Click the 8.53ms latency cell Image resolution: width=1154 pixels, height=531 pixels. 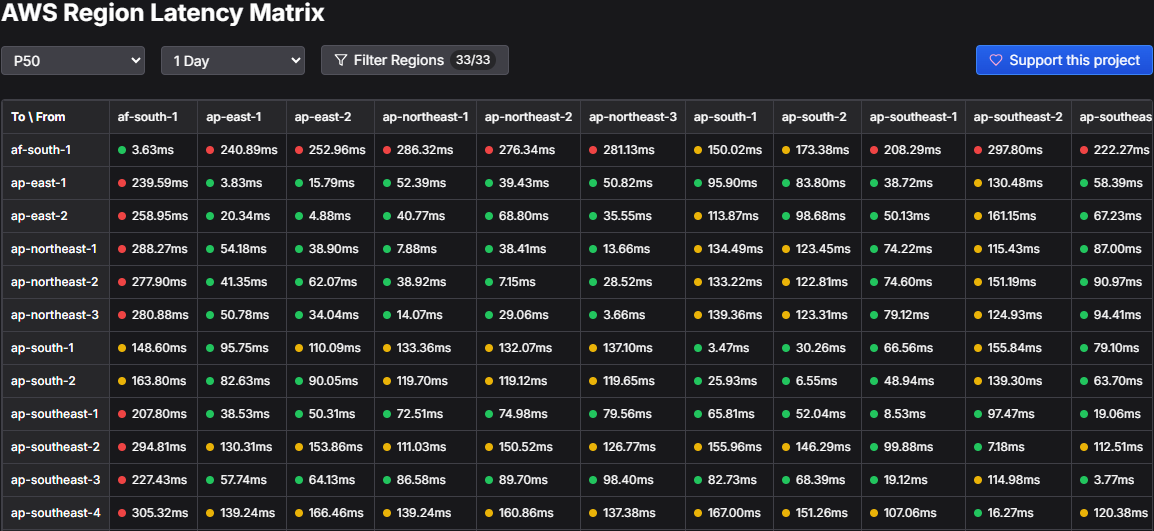point(913,414)
